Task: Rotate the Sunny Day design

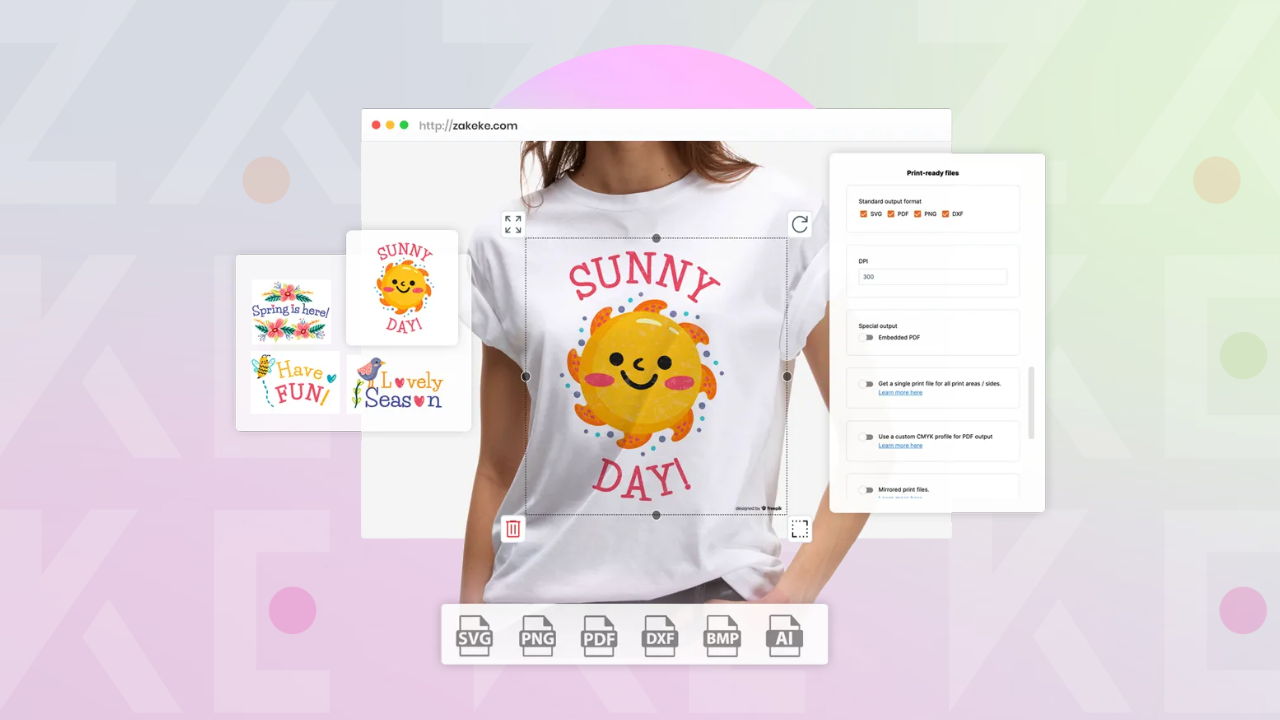Action: point(799,224)
